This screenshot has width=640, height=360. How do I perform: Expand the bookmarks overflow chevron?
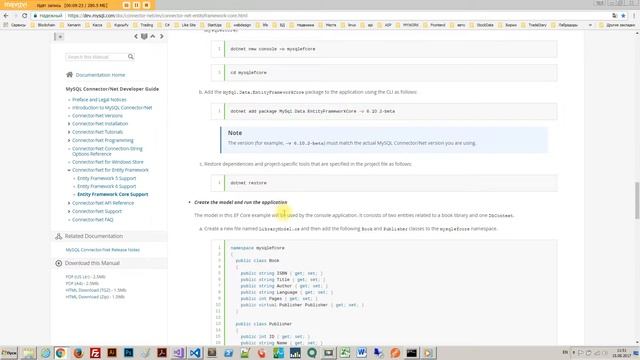[590, 25]
